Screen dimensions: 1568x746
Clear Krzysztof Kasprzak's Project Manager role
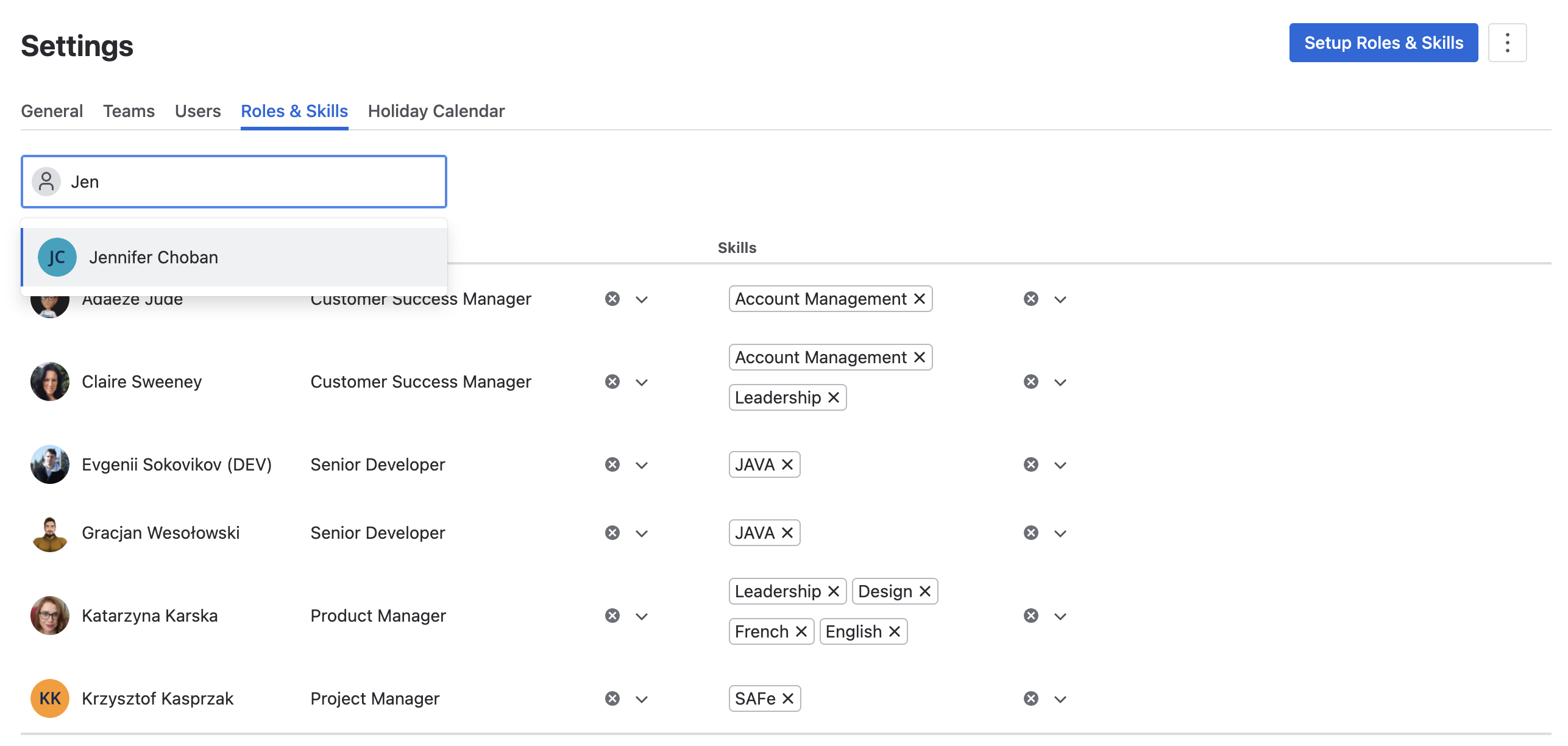click(x=612, y=698)
